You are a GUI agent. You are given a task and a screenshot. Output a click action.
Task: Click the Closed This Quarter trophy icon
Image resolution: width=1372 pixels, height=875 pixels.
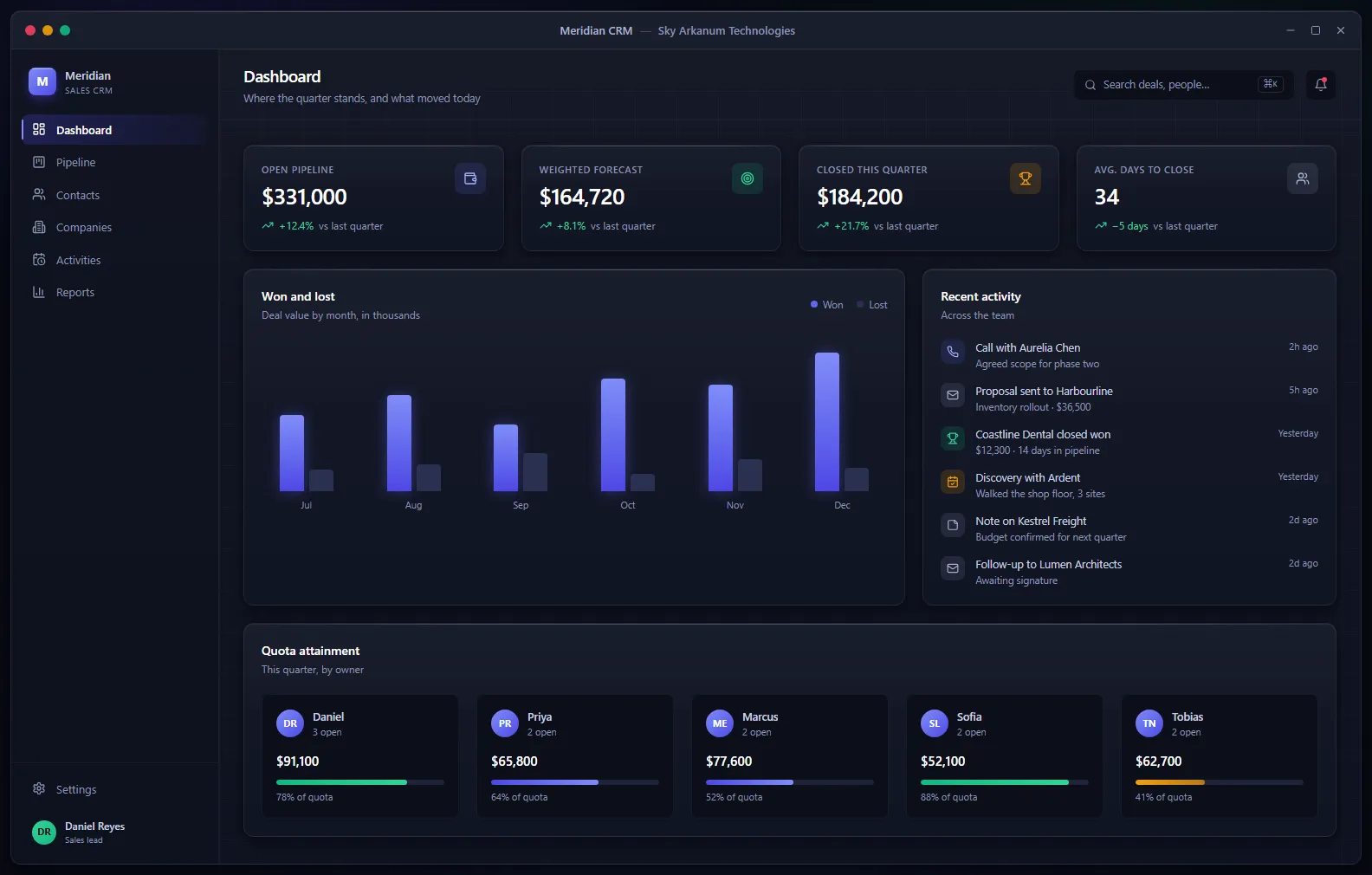point(1026,178)
